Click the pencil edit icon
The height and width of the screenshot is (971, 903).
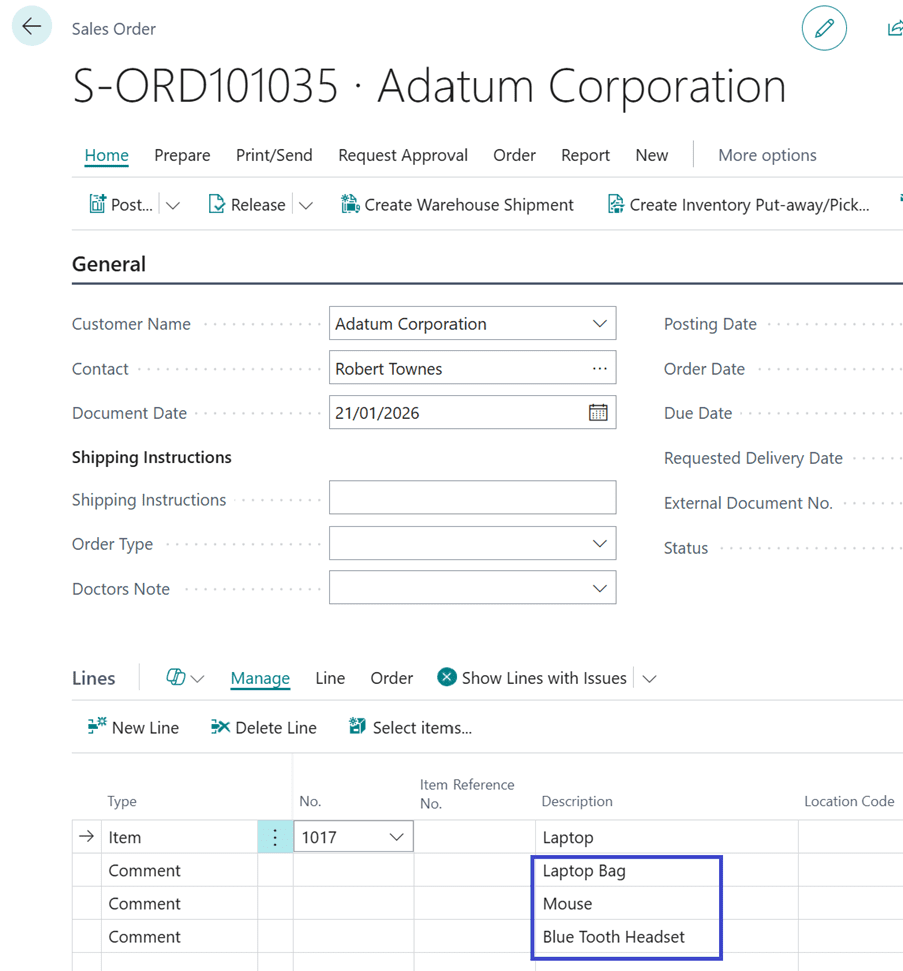824,29
